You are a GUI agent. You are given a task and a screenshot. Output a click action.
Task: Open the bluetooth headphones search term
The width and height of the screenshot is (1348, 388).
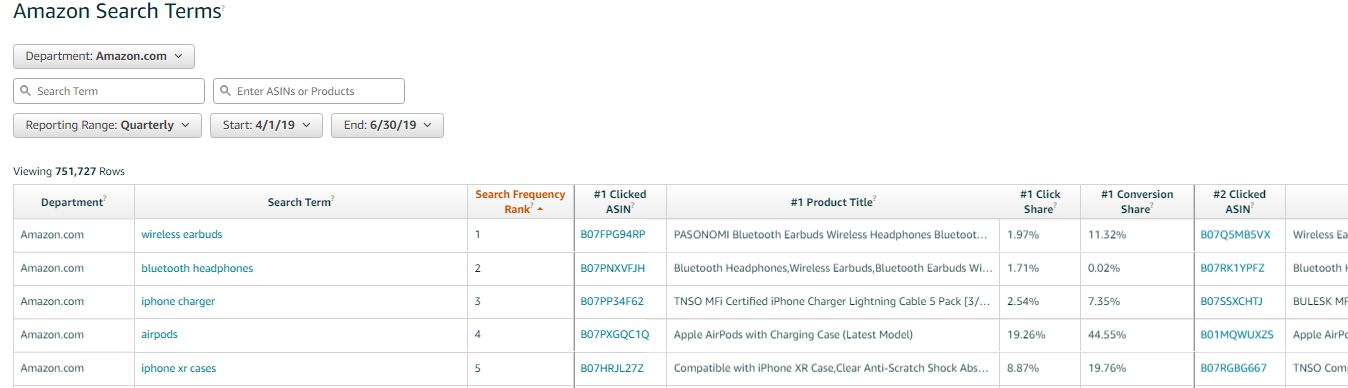[197, 269]
